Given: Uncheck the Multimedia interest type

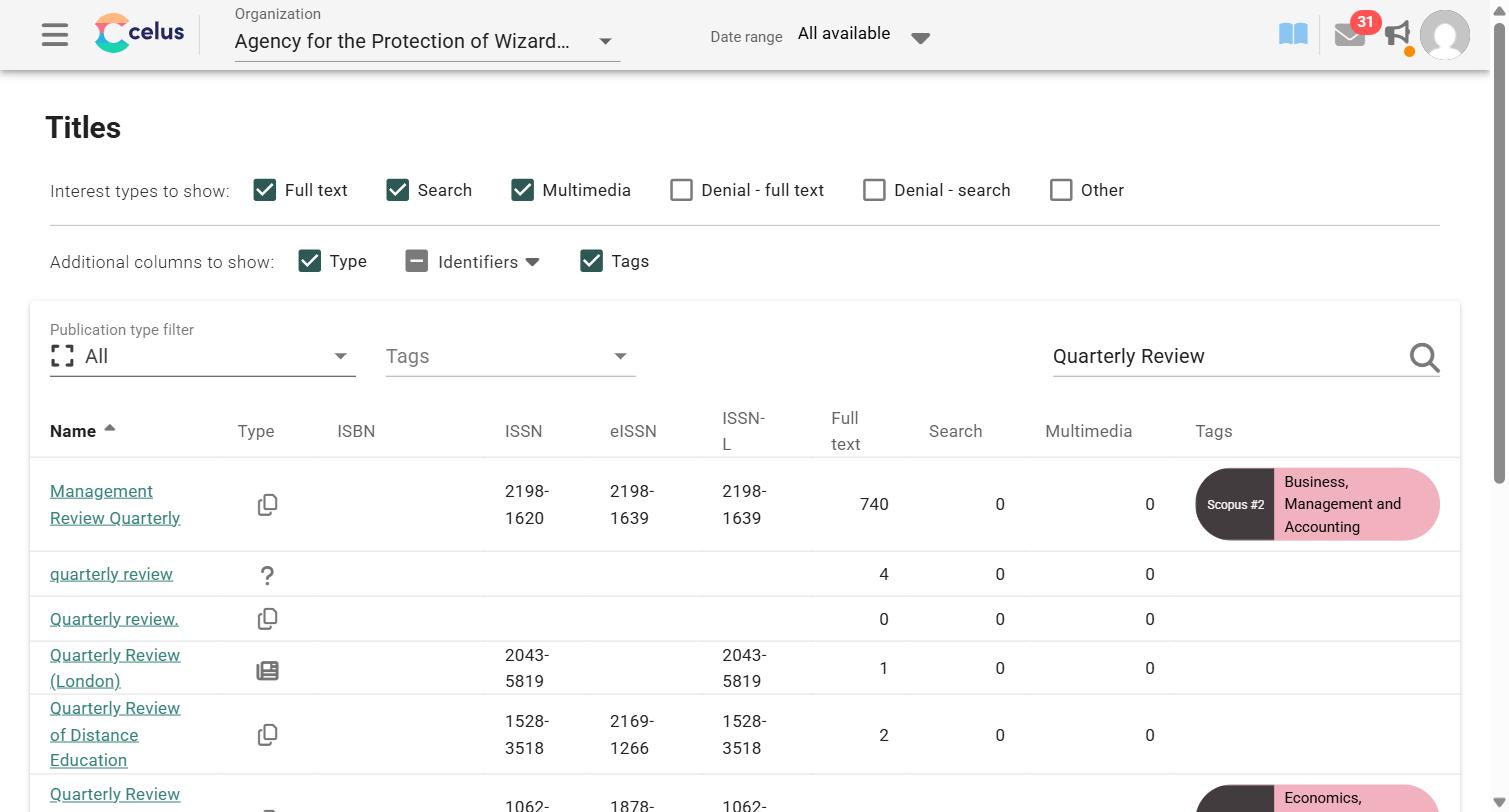Looking at the screenshot, I should point(522,190).
